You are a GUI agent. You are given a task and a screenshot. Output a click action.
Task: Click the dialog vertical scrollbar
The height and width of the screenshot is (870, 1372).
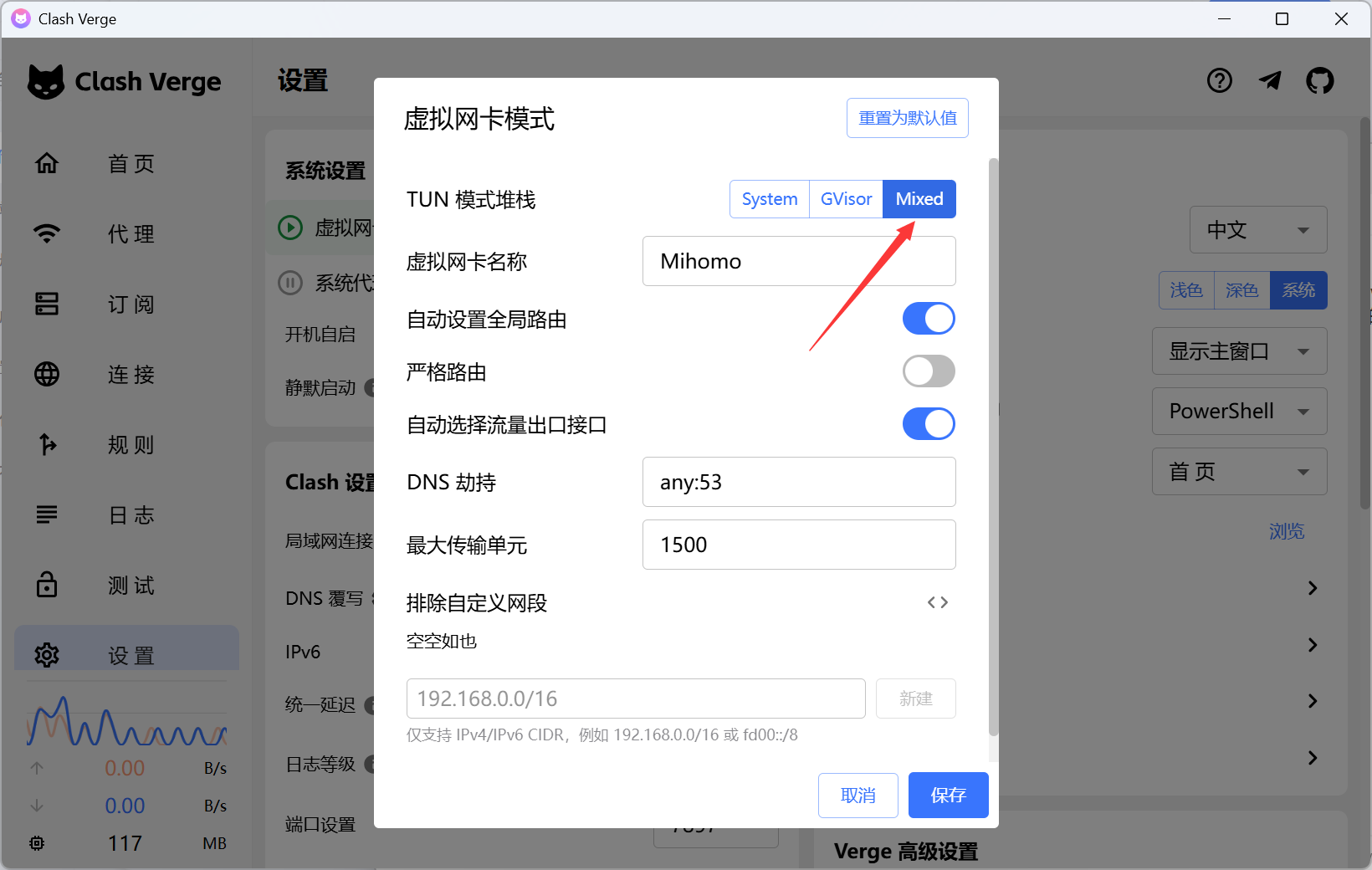(994, 448)
